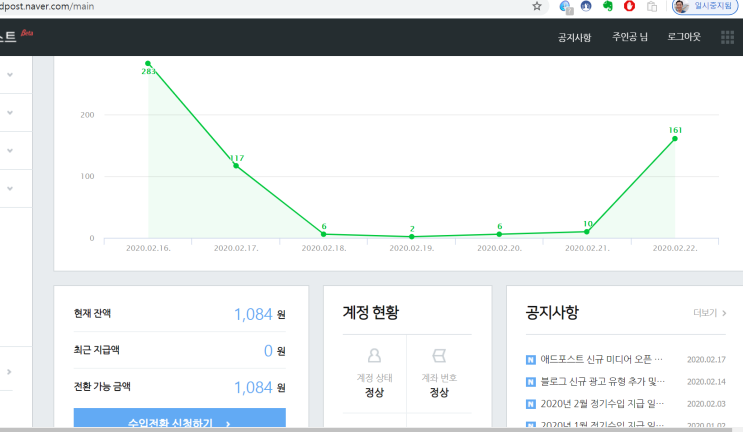Click the 2020.02.14 notice date
This screenshot has height=432, width=743.
(x=706, y=382)
